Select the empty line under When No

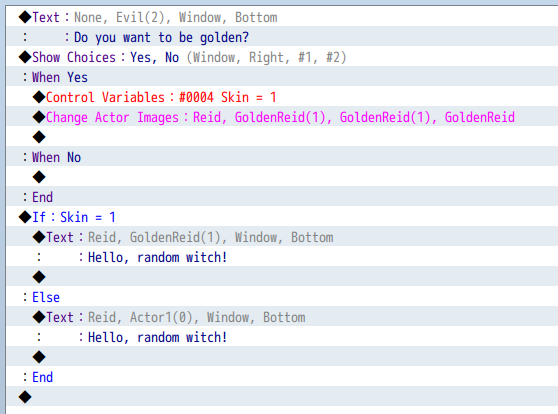(282, 177)
